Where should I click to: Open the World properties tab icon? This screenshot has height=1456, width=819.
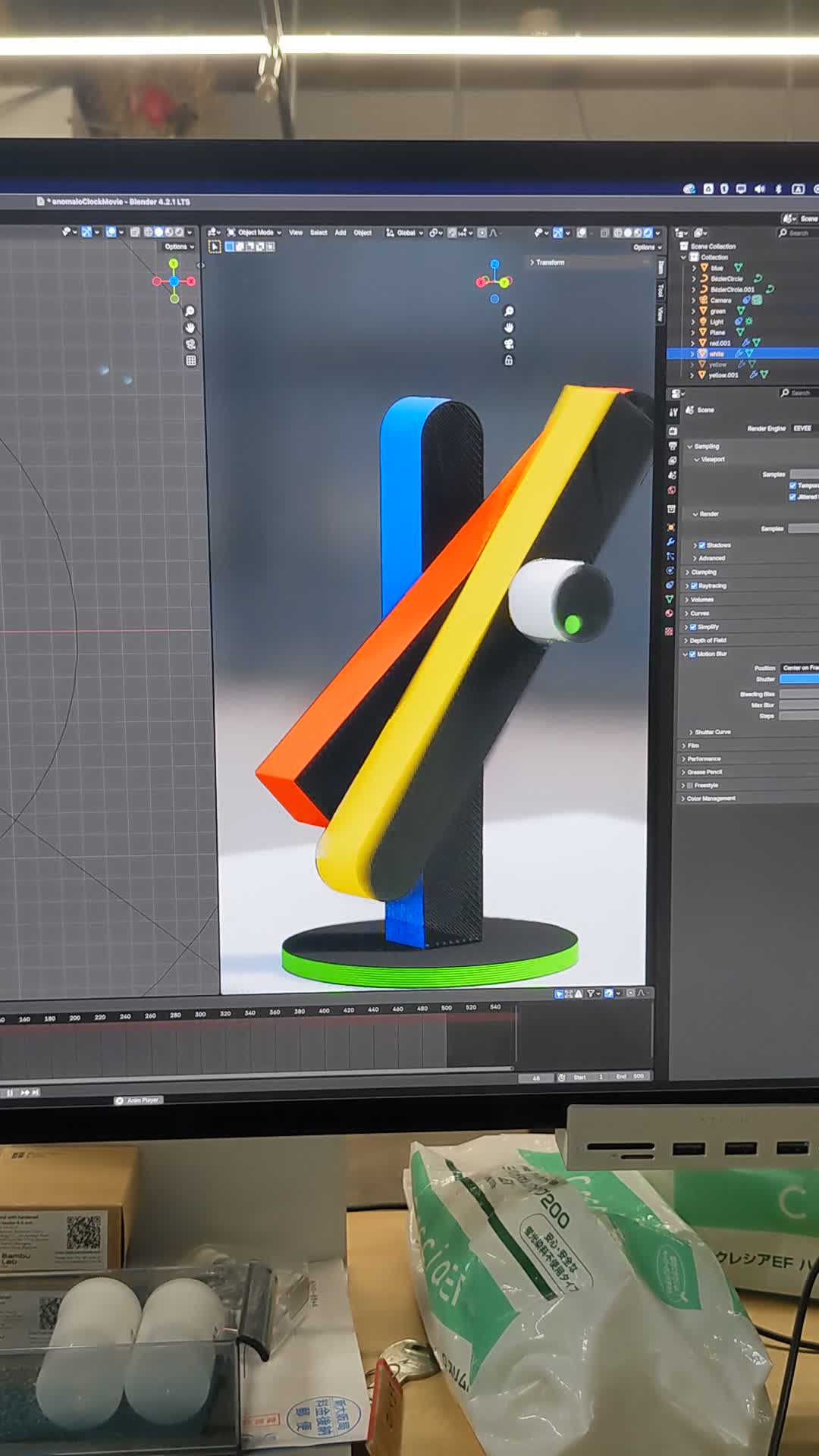coord(671,491)
